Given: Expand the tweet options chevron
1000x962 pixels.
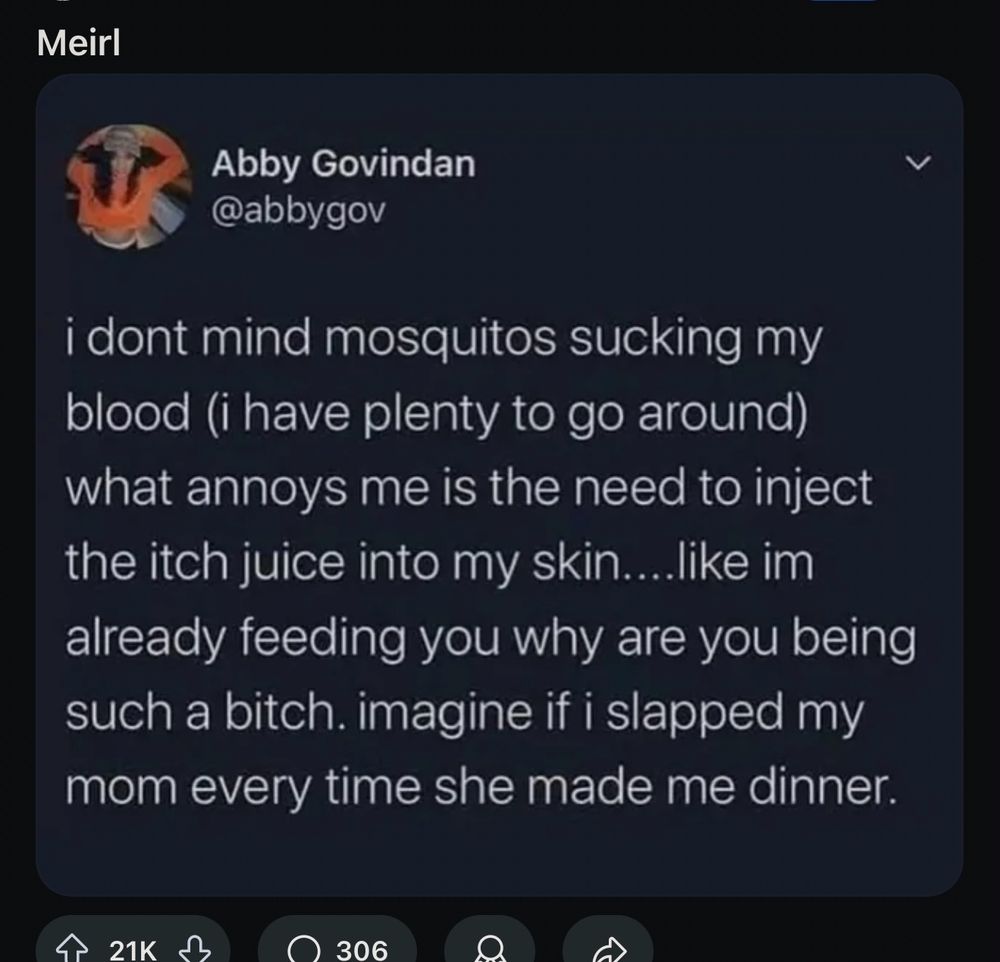Looking at the screenshot, I should click(918, 163).
